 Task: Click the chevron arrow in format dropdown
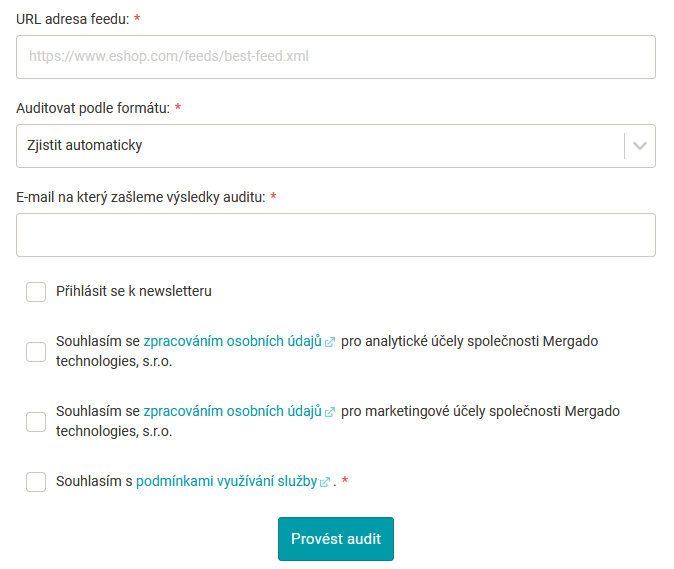[640, 146]
